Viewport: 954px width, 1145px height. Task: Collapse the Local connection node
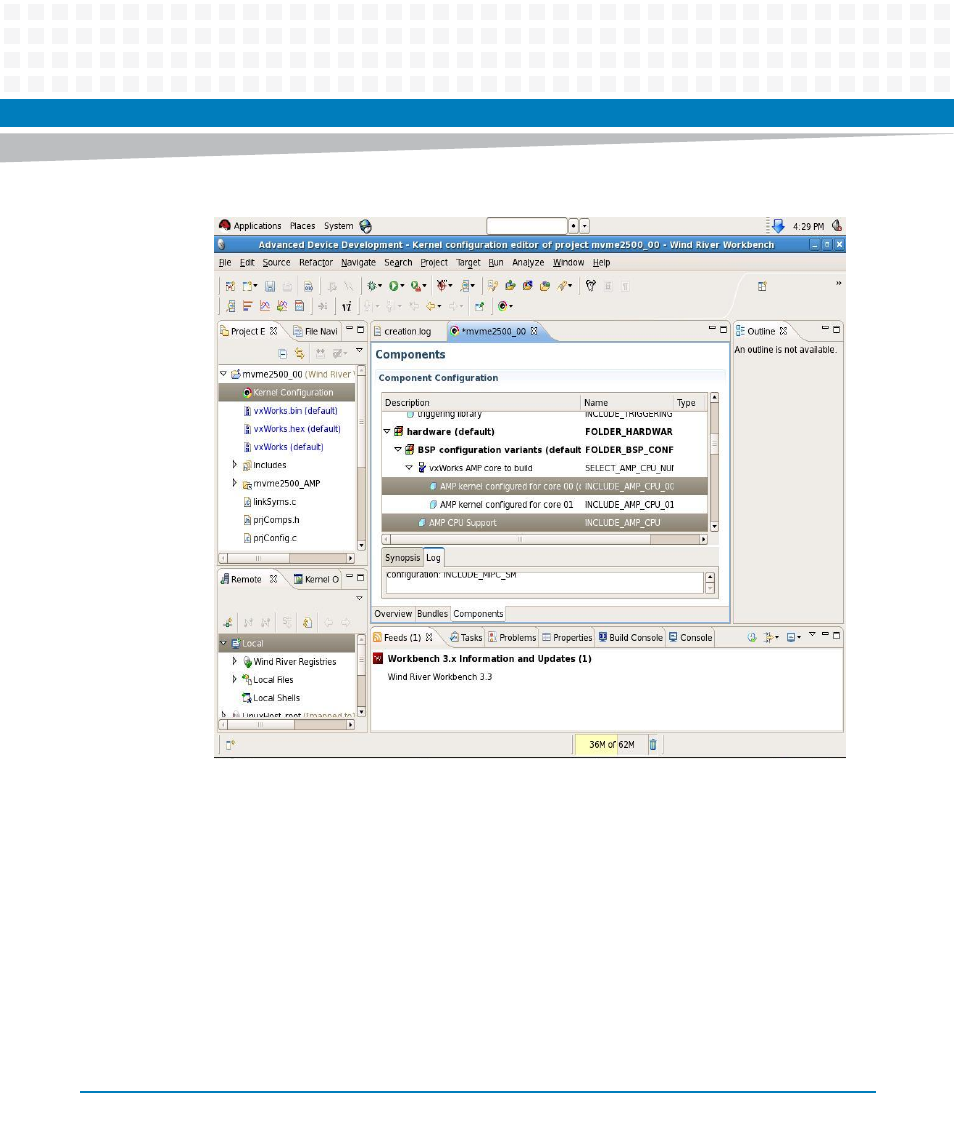[224, 643]
